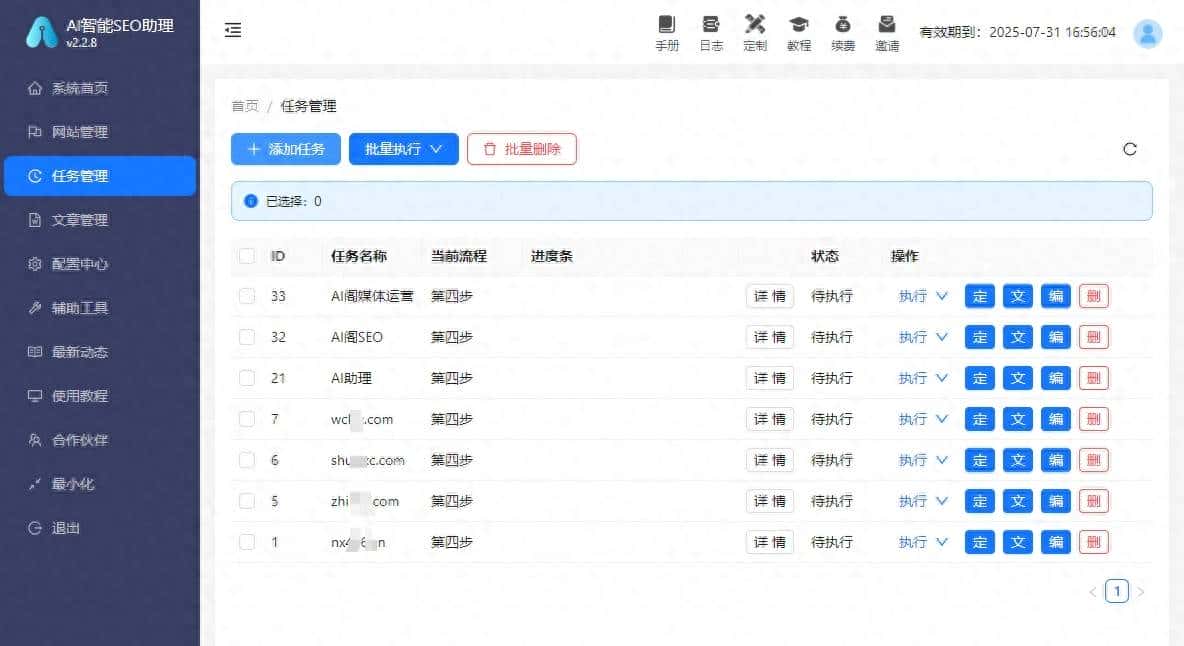Screen dimensions: 1184x646
Task: Open the 教程 tutorials icon
Action: [x=799, y=30]
